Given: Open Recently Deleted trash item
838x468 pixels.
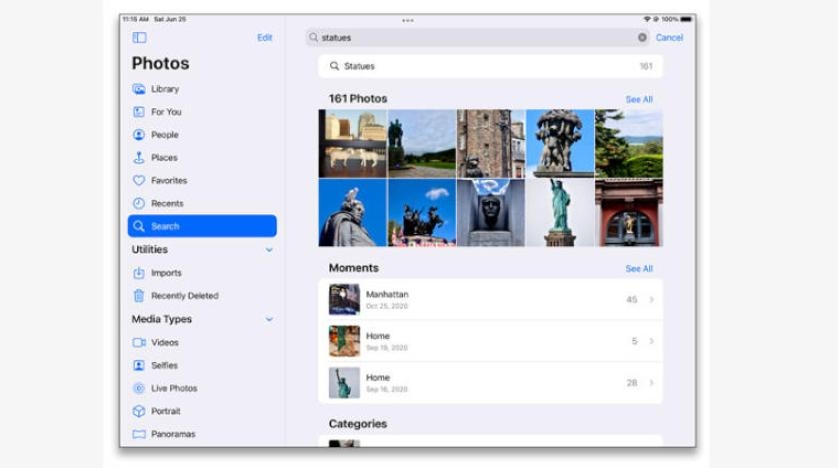Looking at the screenshot, I should pos(139,296).
